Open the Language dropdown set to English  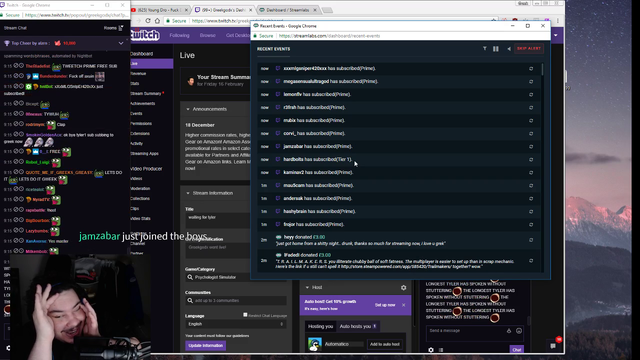(236, 324)
